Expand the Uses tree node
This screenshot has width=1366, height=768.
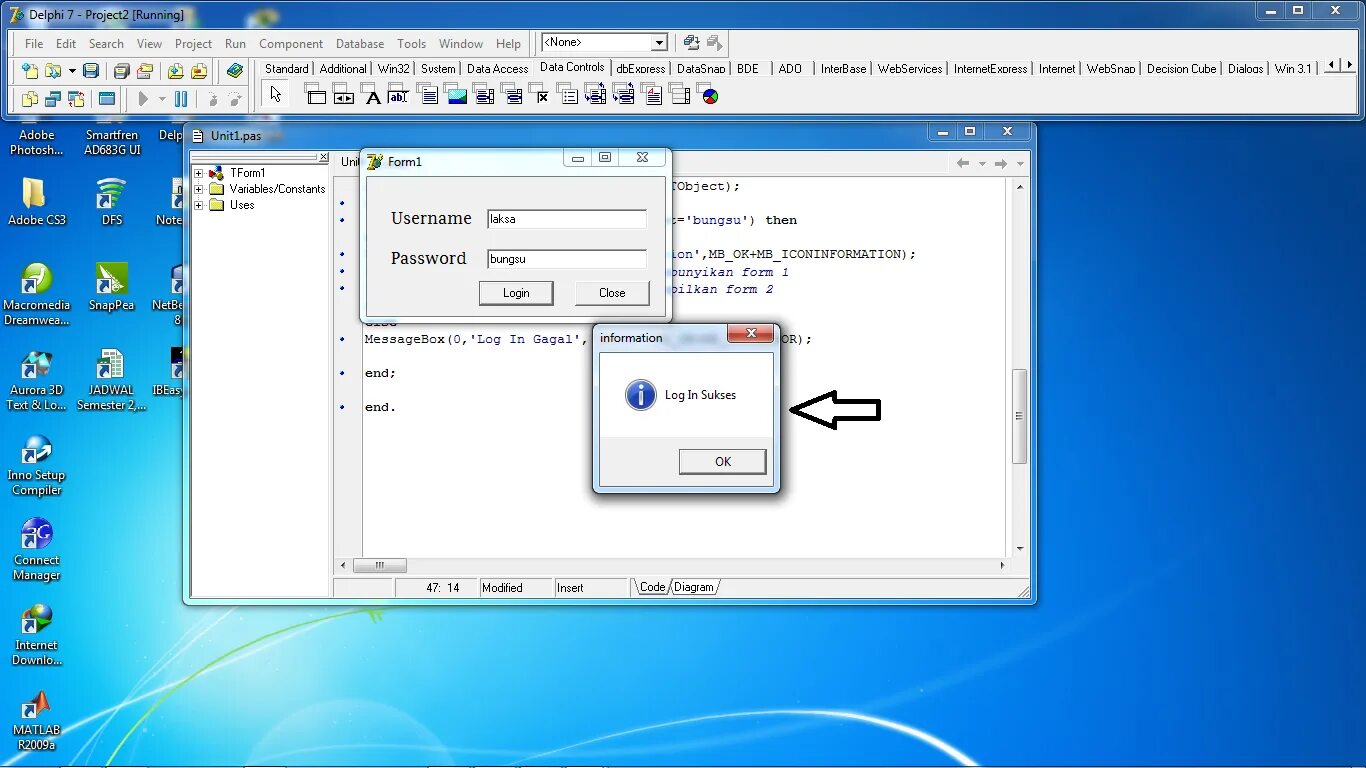[199, 205]
